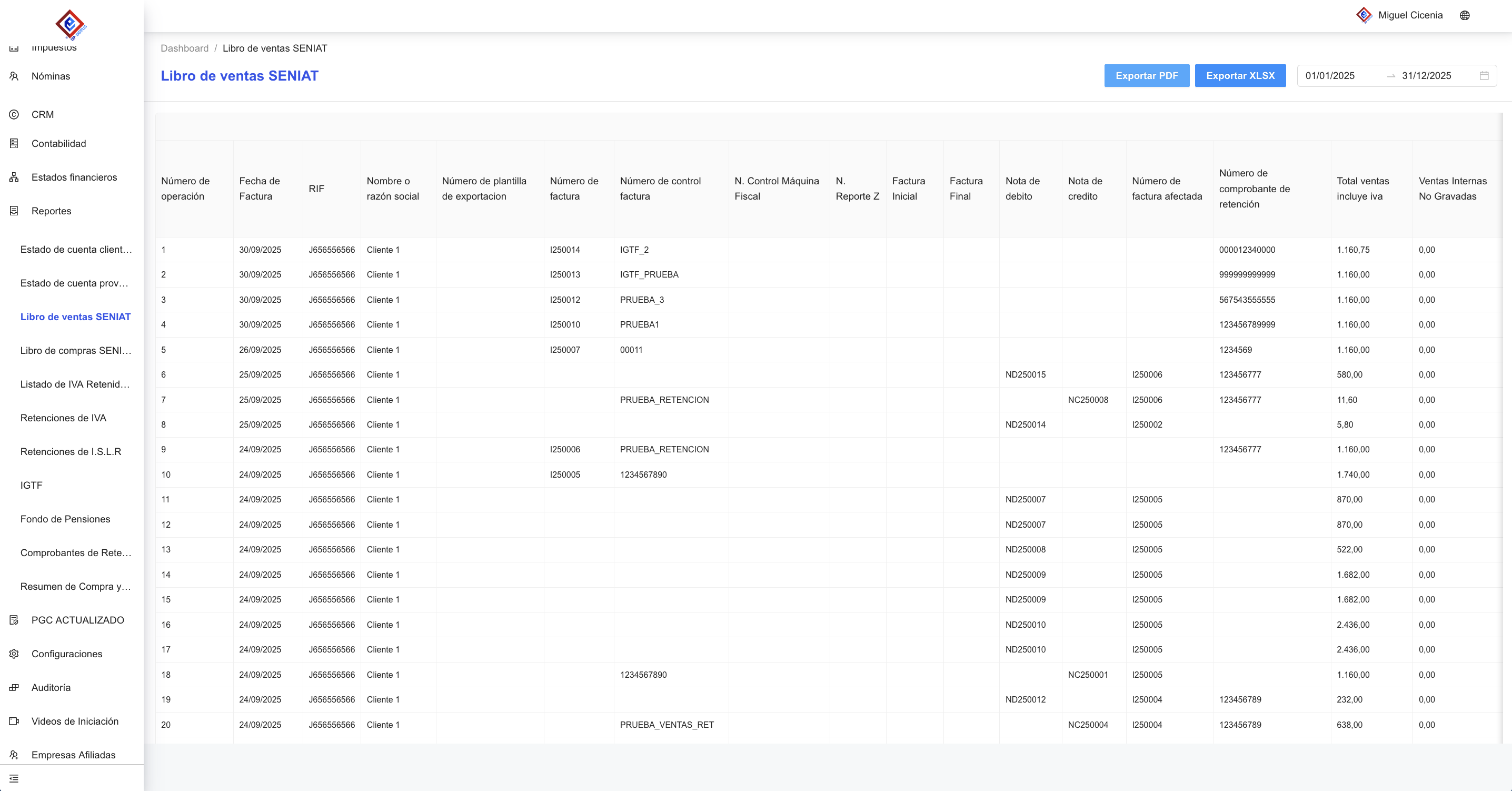
Task: Click the Videos de Iniciación camera icon
Action: 14,721
